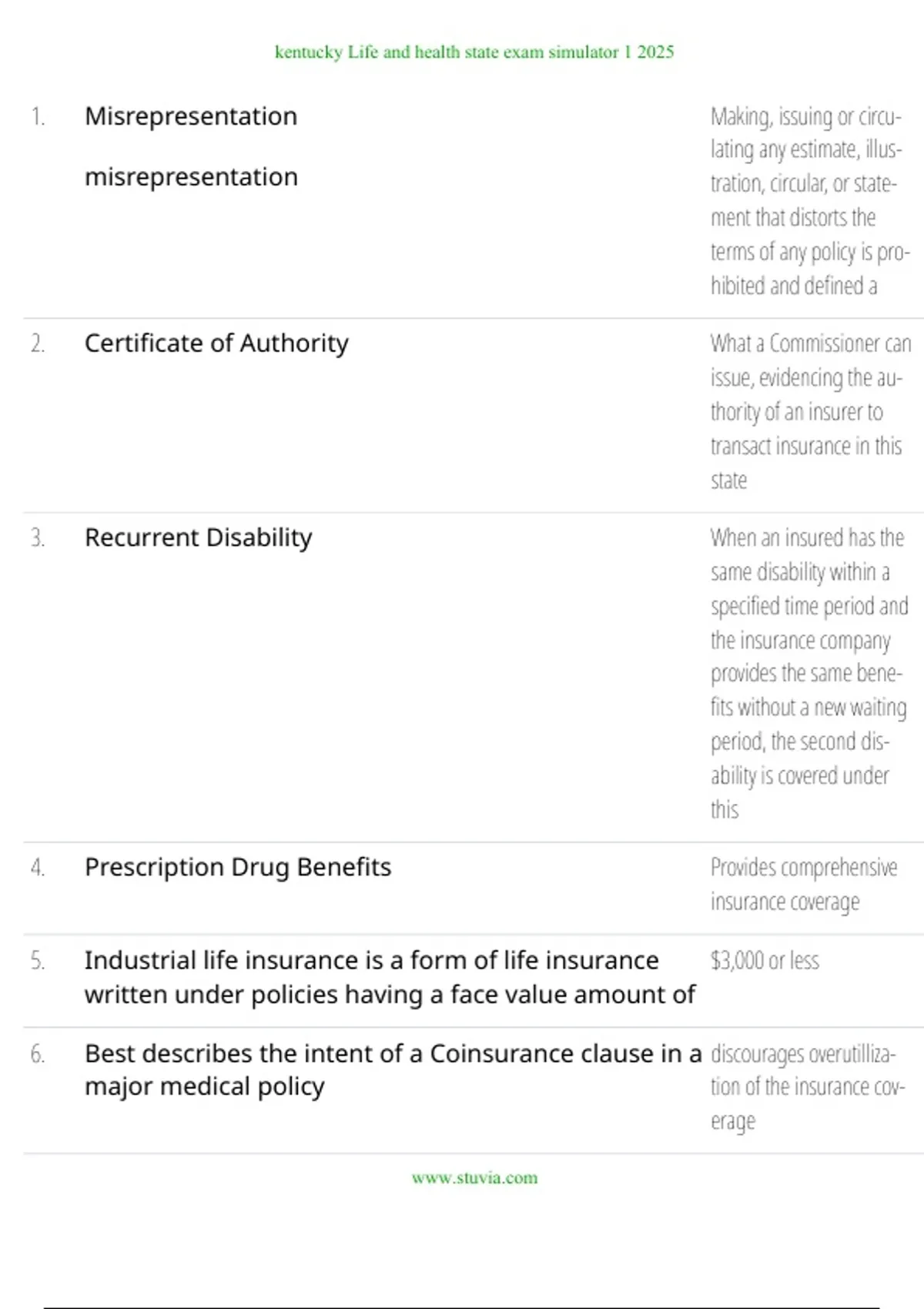This screenshot has height=1309, width=924.
Task: Click the lowercase misrepresentation answer text
Action: [x=191, y=177]
